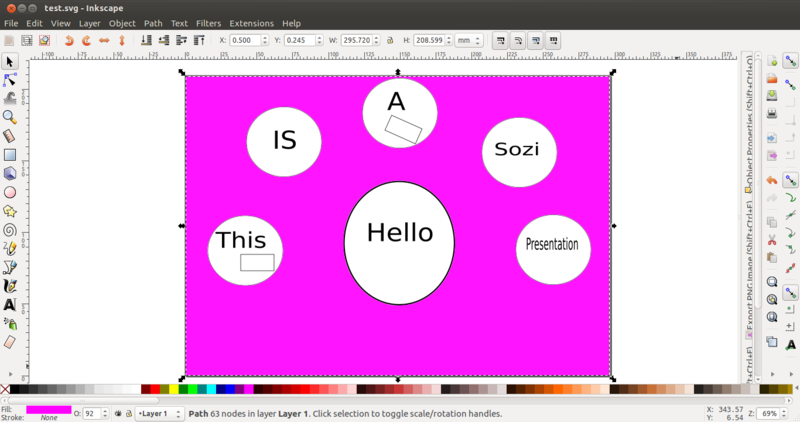Screen dimensions: 800x422
Task: Click the X coordinate input field
Action: 245,40
